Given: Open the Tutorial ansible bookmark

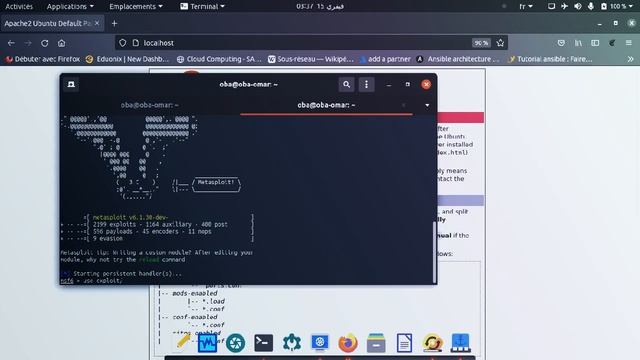Looking at the screenshot, I should pos(549,59).
